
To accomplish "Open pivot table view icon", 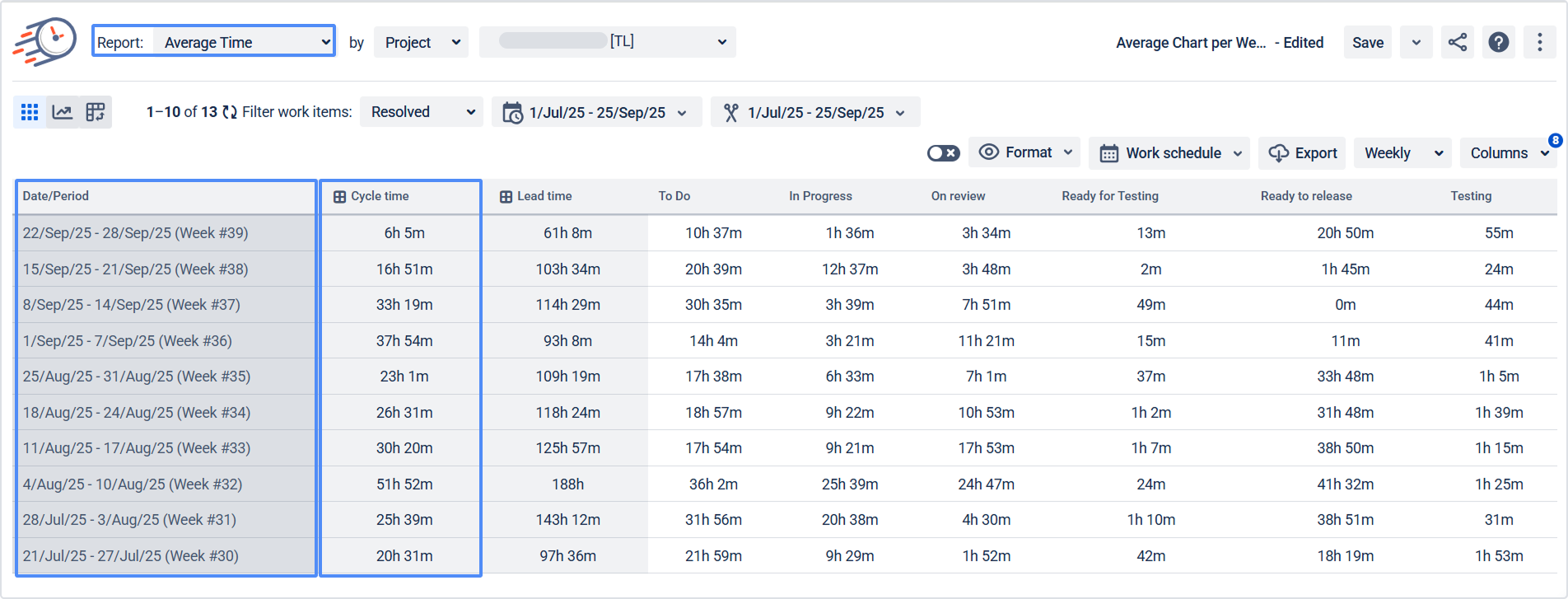I will pos(96,112).
